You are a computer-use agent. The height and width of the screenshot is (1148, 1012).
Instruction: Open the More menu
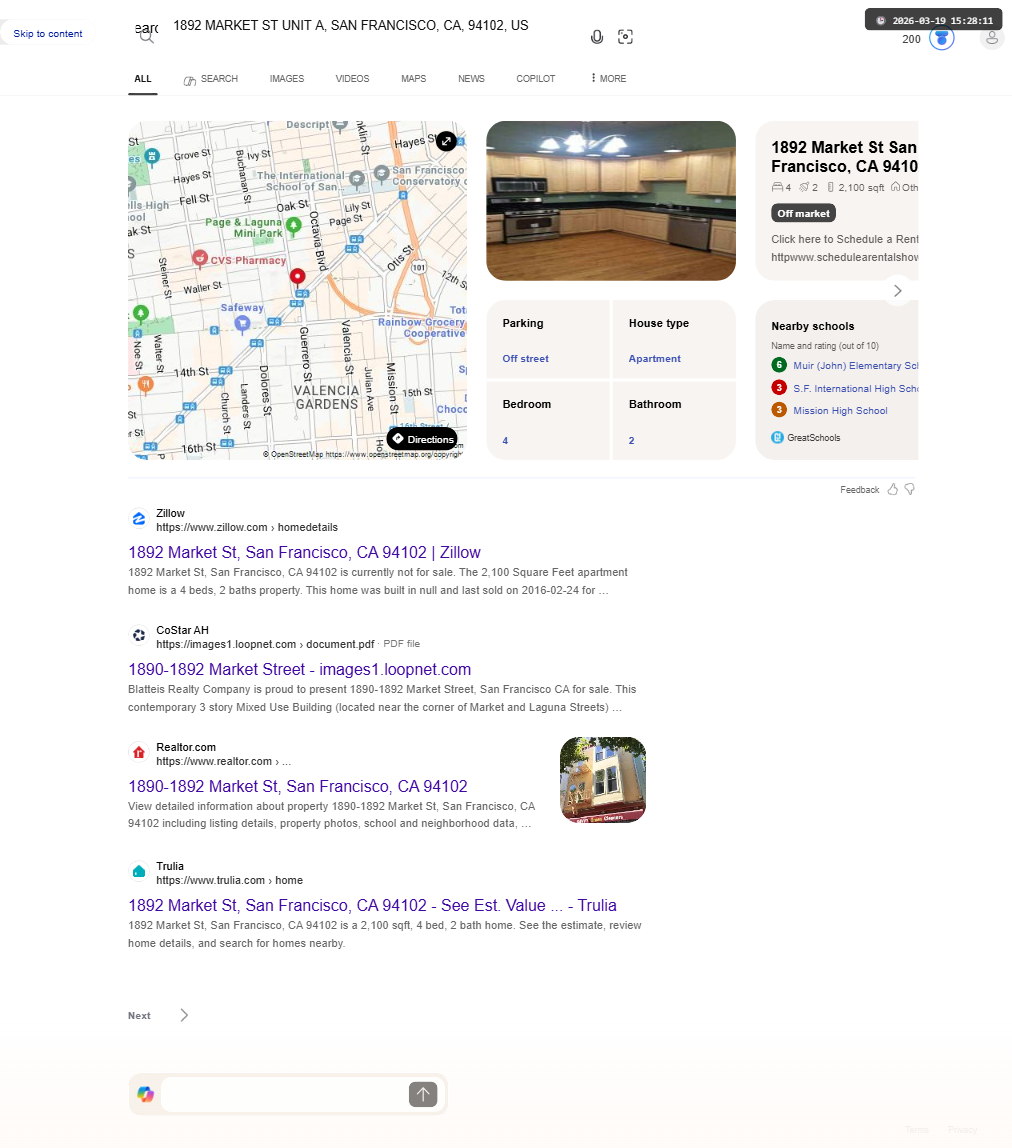coord(609,78)
